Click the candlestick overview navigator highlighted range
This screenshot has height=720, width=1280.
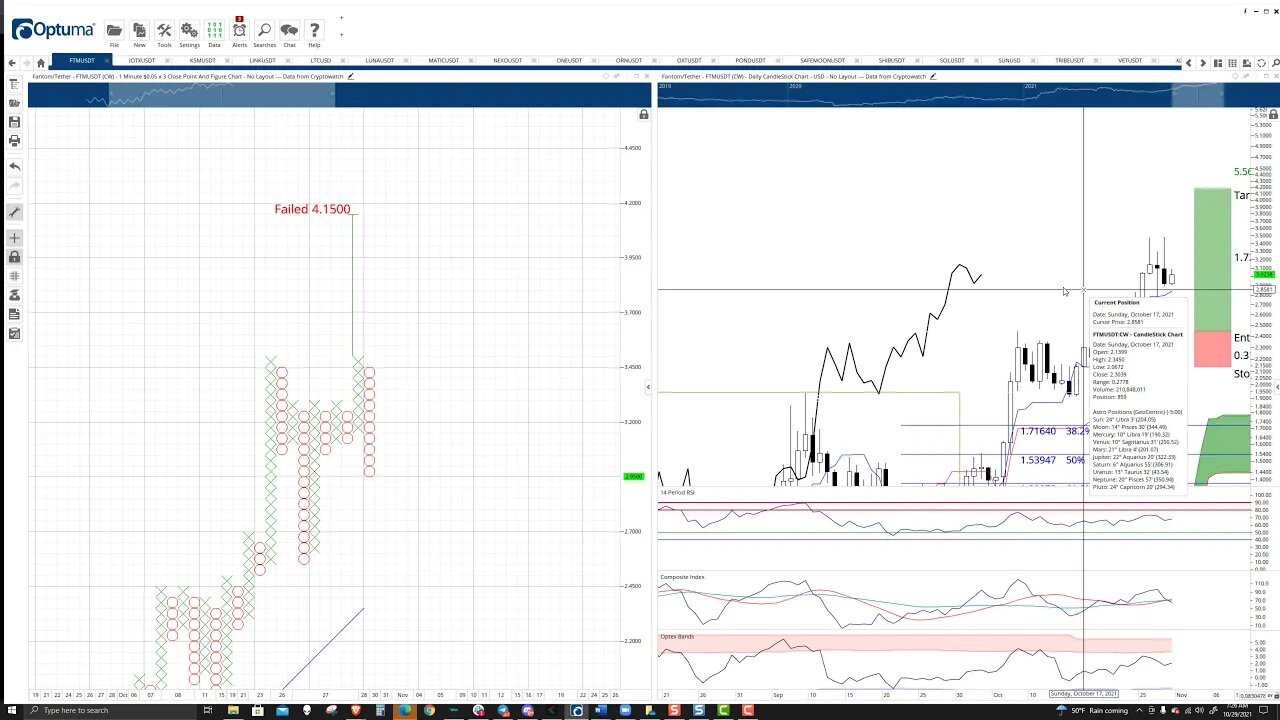(x=1197, y=95)
